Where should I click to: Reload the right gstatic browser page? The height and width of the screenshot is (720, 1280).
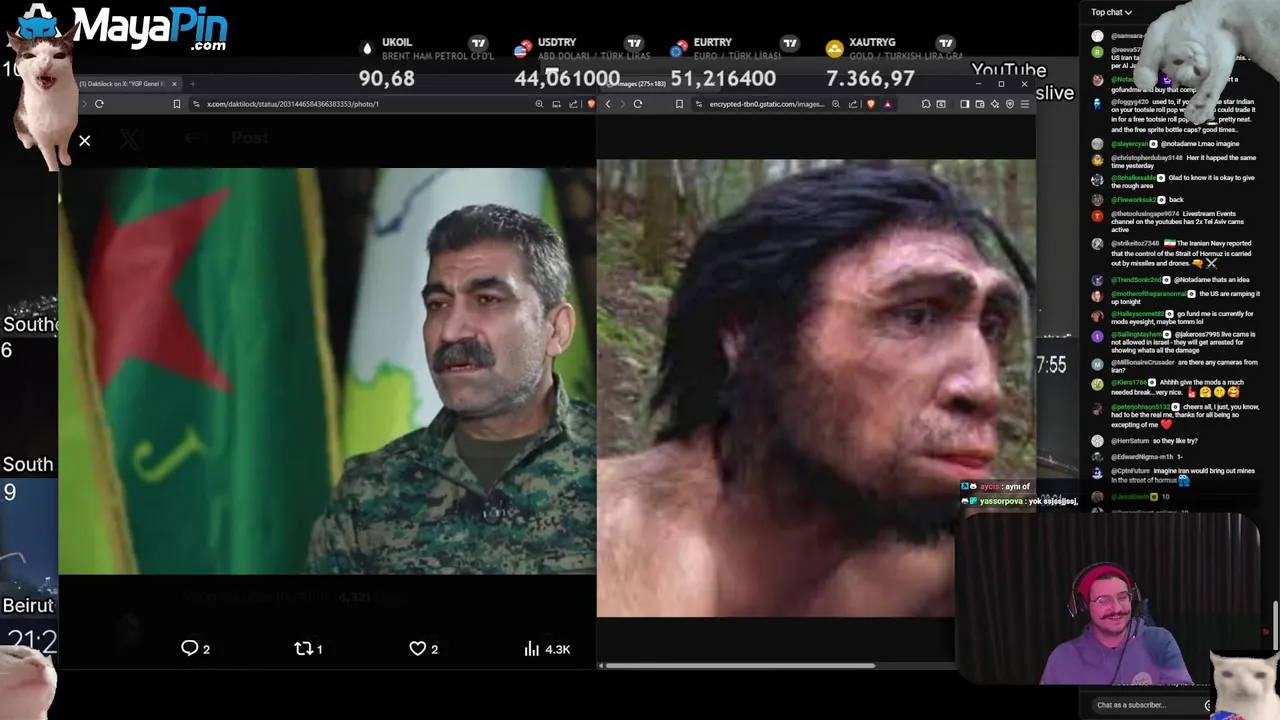638,104
